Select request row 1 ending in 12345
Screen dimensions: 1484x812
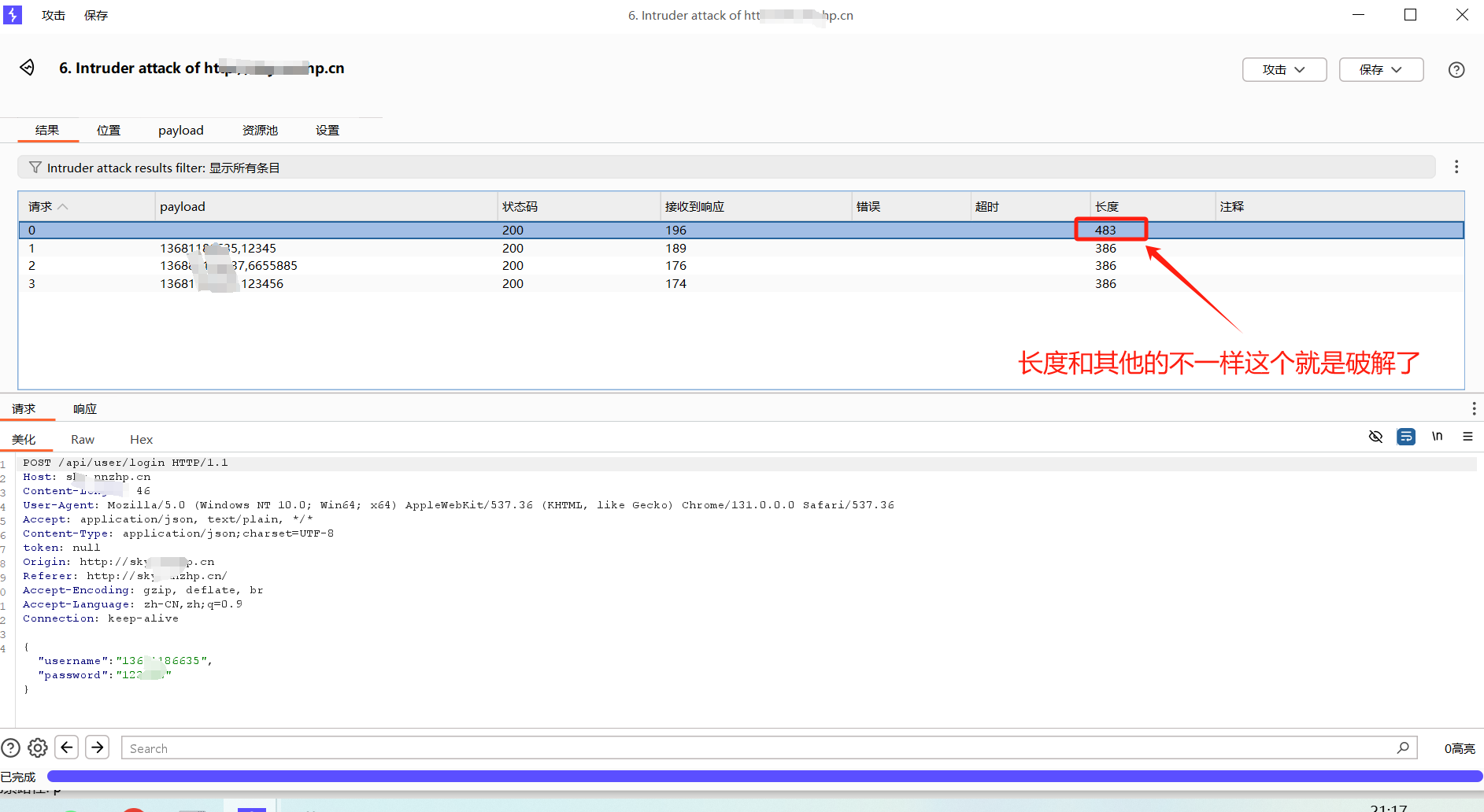(x=741, y=248)
